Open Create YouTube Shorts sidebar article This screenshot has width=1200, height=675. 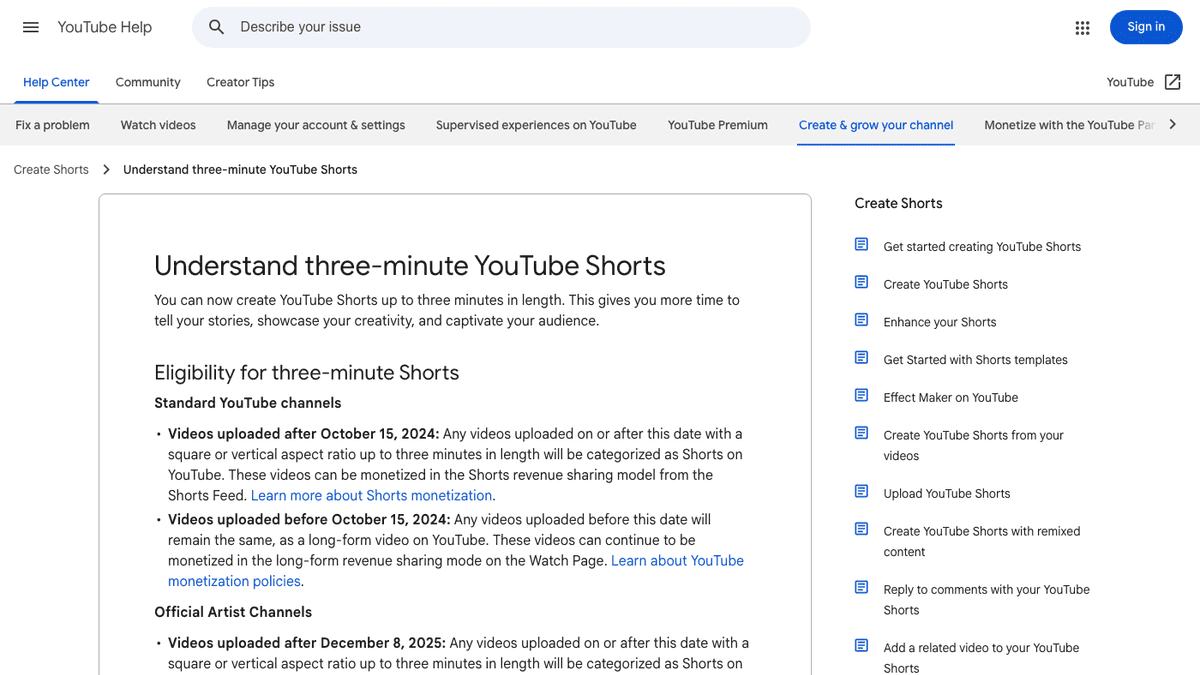(945, 285)
